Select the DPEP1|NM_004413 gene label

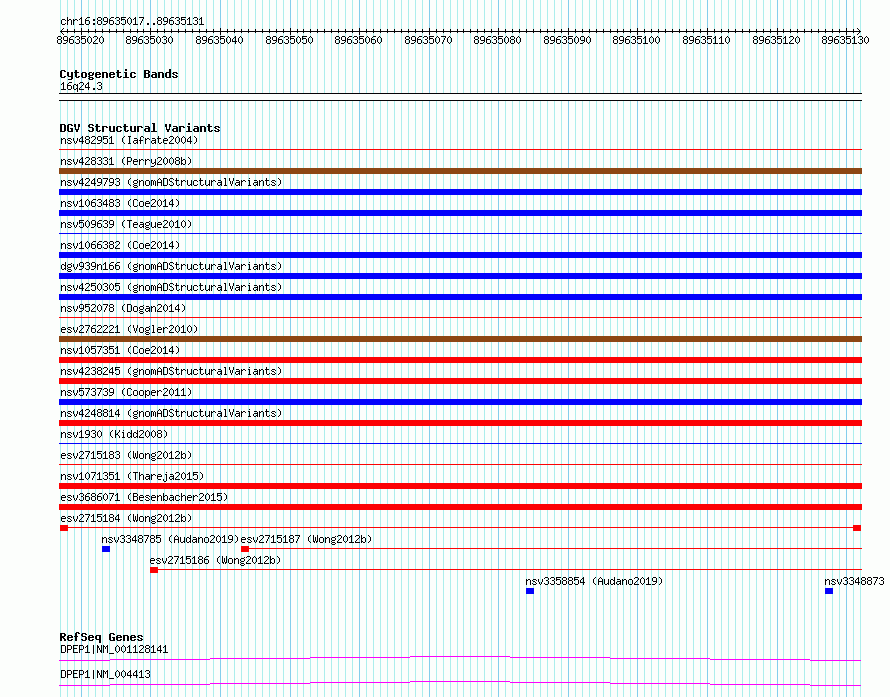[105, 674]
